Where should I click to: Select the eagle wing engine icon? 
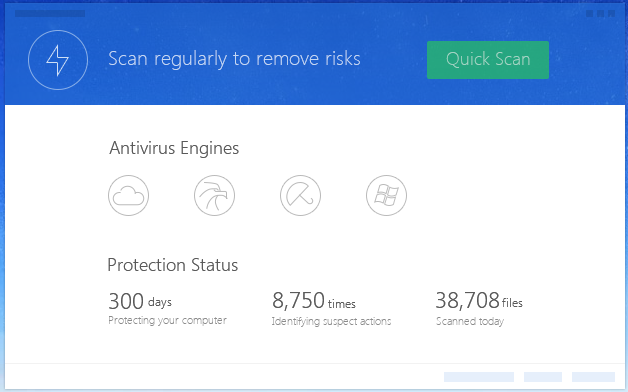pos(214,195)
